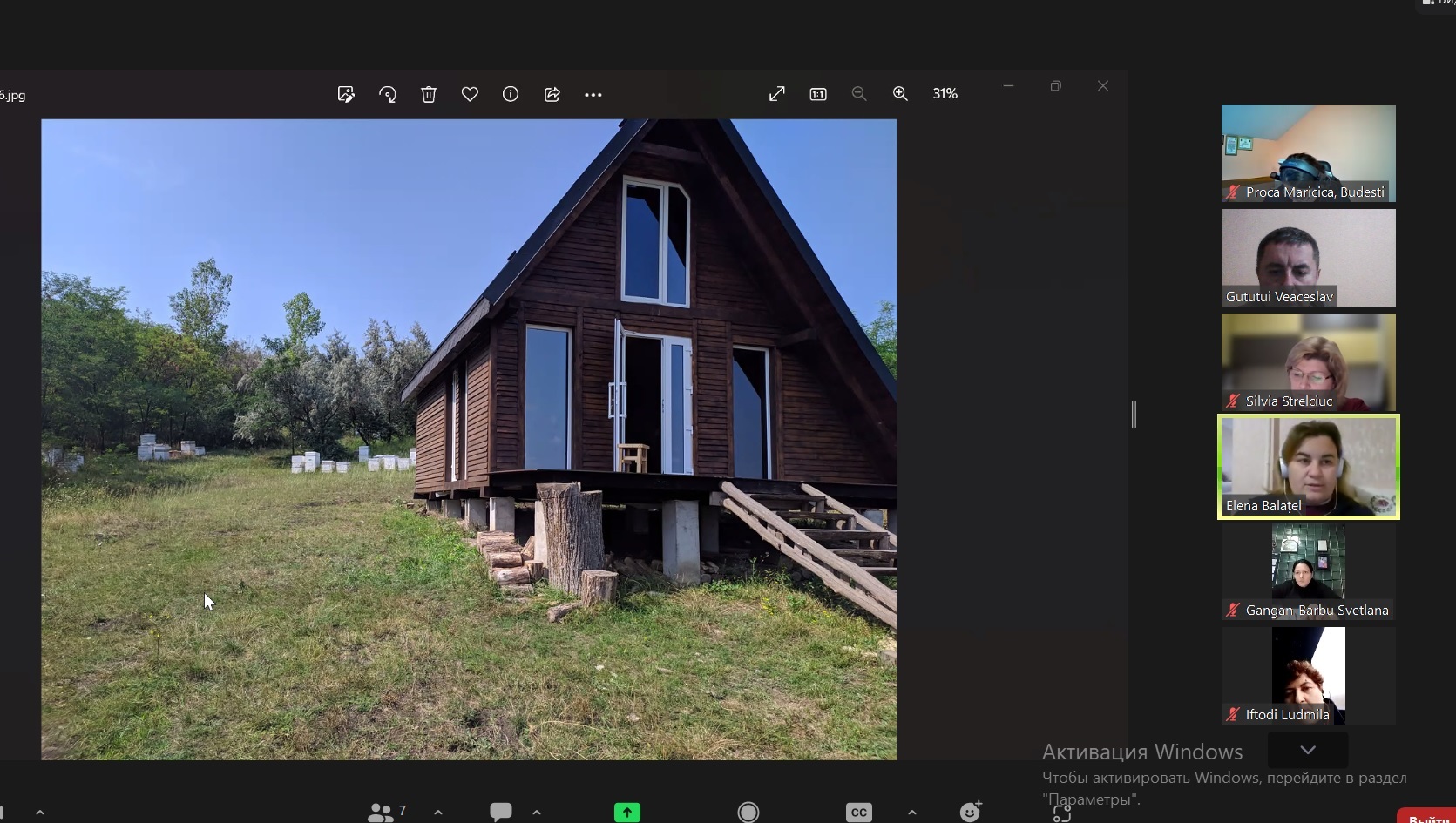Open the share photo icon
Screen dimensions: 1456x823
click(x=552, y=94)
